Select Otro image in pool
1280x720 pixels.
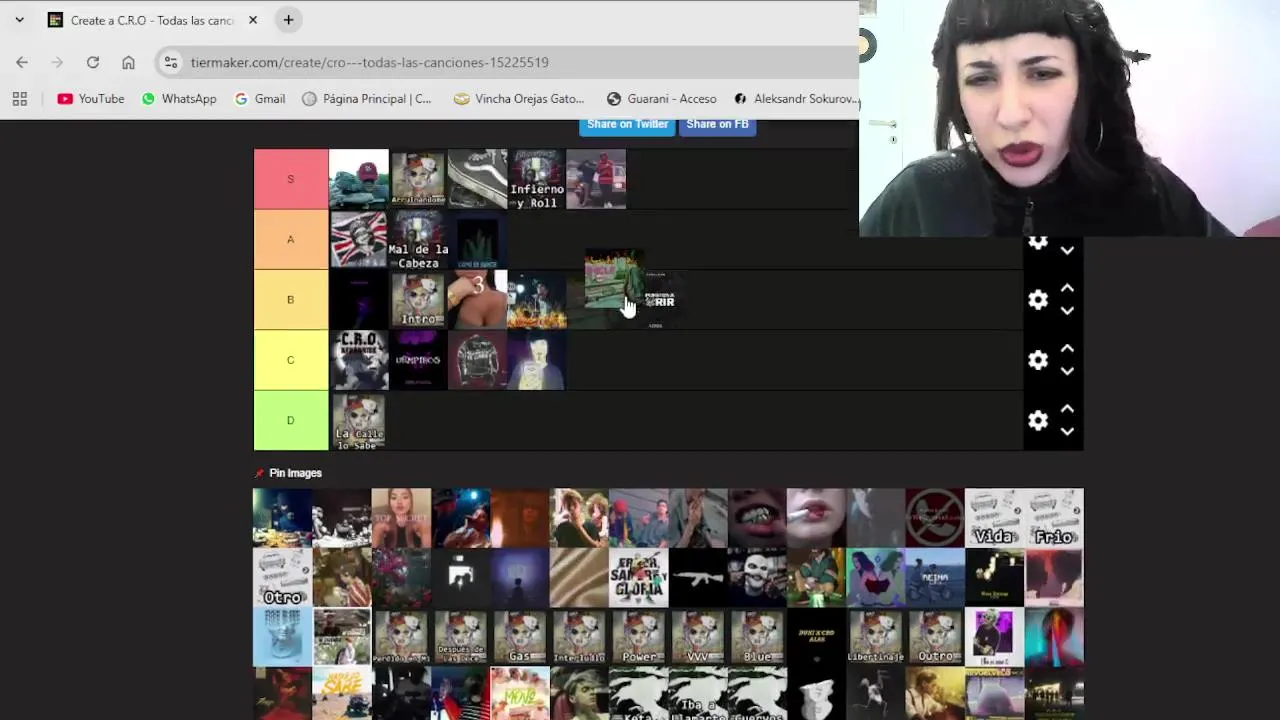pyautogui.click(x=283, y=578)
